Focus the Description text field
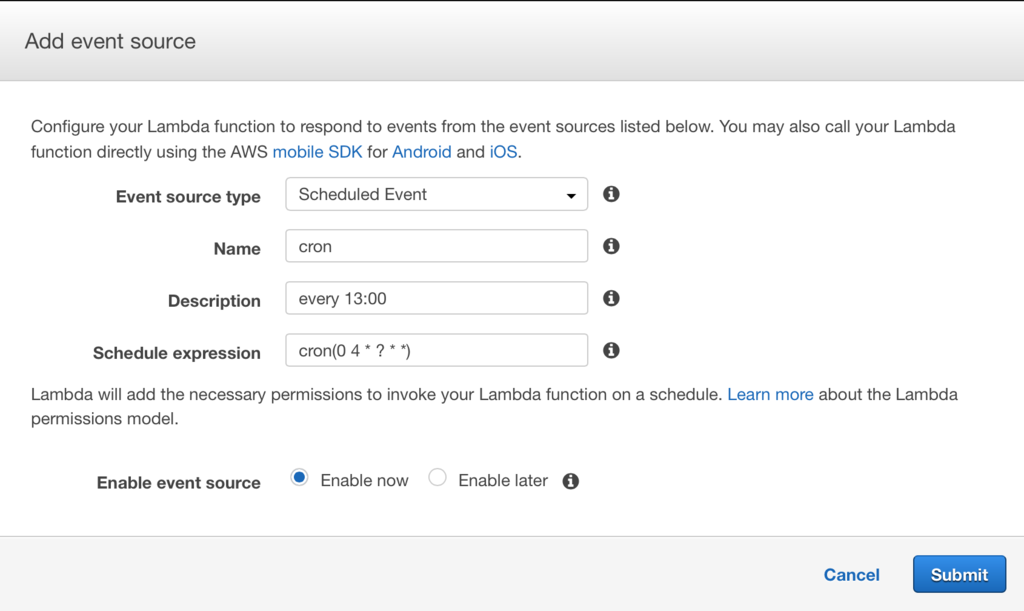Screen dimensions: 1024x611 [436, 298]
